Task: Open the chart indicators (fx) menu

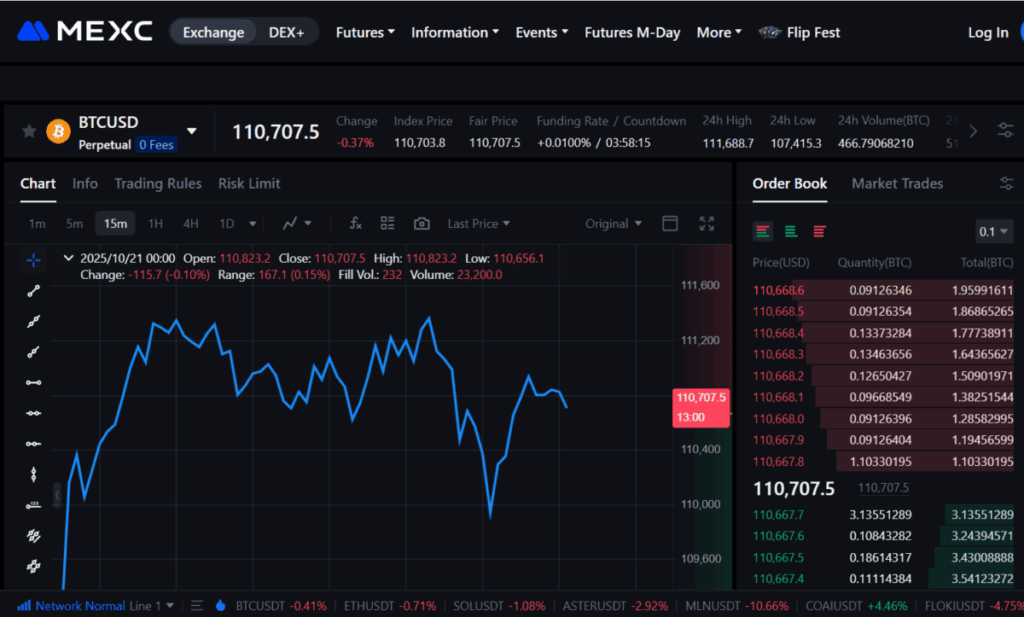Action: (354, 223)
